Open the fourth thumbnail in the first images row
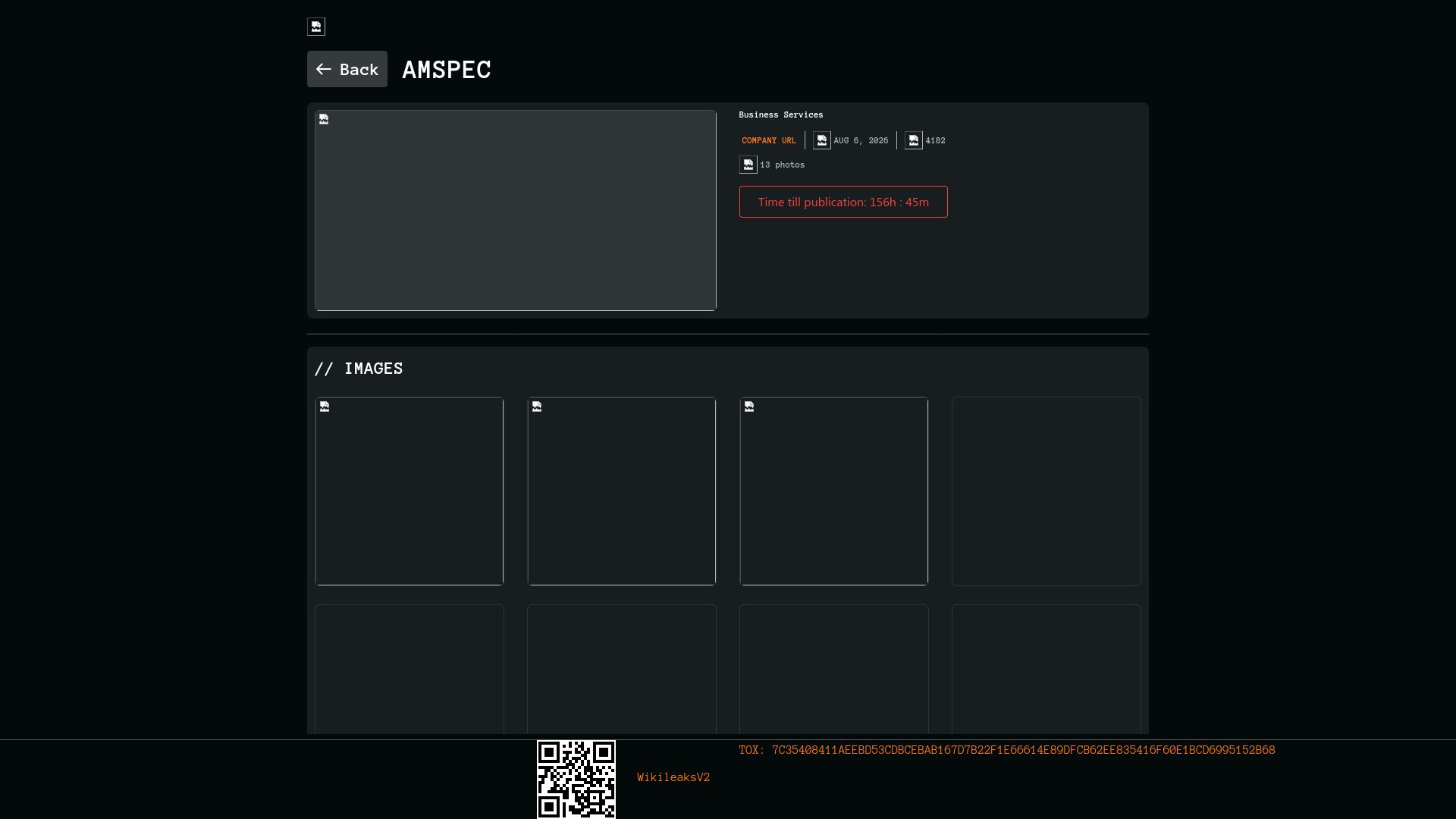 click(1046, 491)
